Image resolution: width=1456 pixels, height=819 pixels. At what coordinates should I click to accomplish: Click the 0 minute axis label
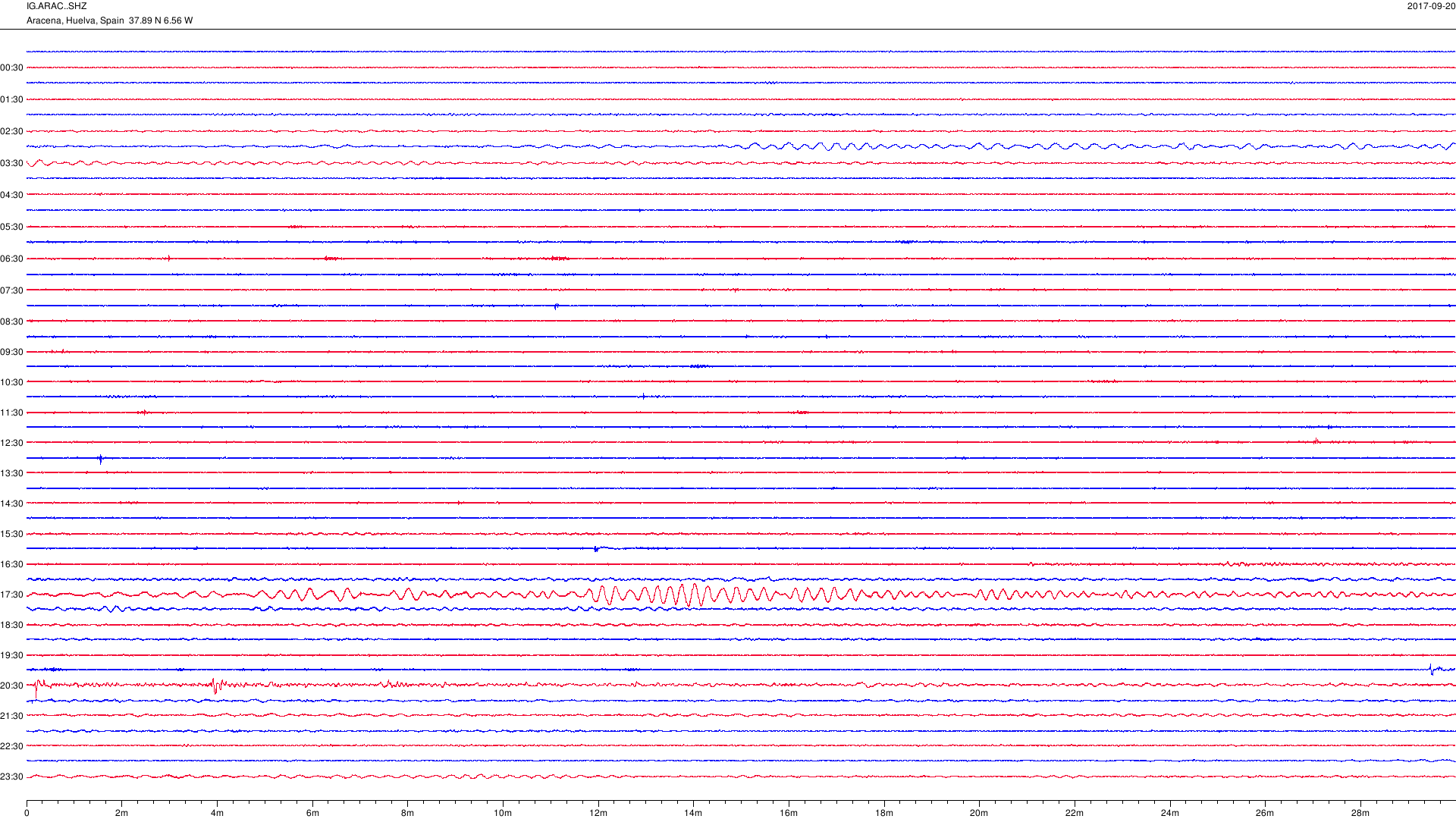(27, 813)
